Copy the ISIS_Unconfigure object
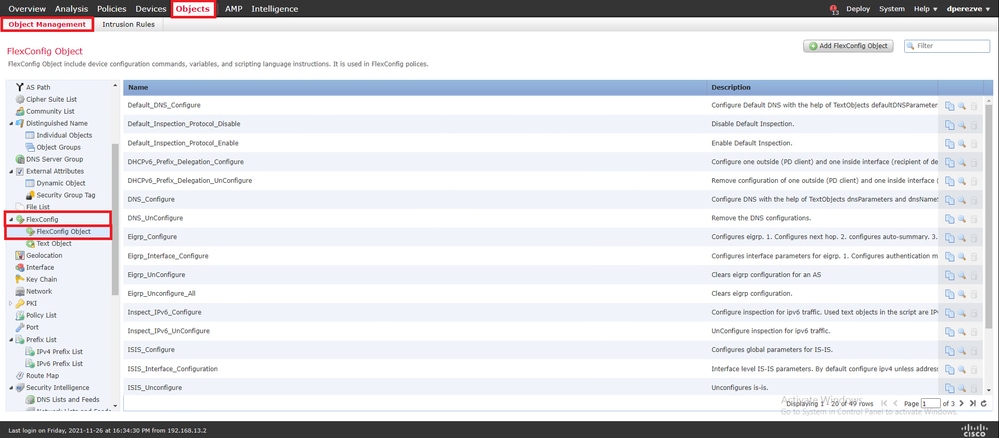This screenshot has width=999, height=438. pos(949,388)
